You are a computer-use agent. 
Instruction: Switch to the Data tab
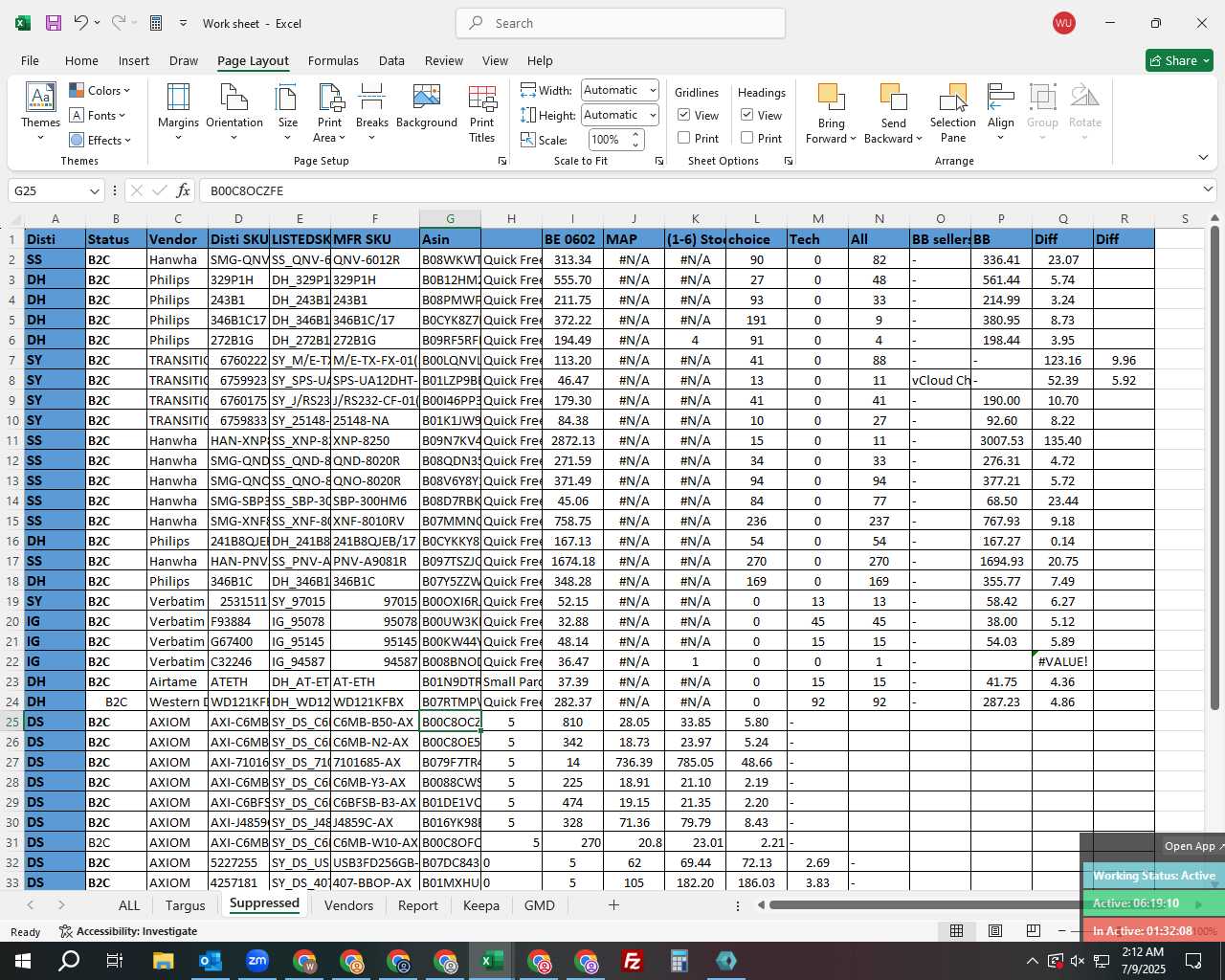pos(391,60)
